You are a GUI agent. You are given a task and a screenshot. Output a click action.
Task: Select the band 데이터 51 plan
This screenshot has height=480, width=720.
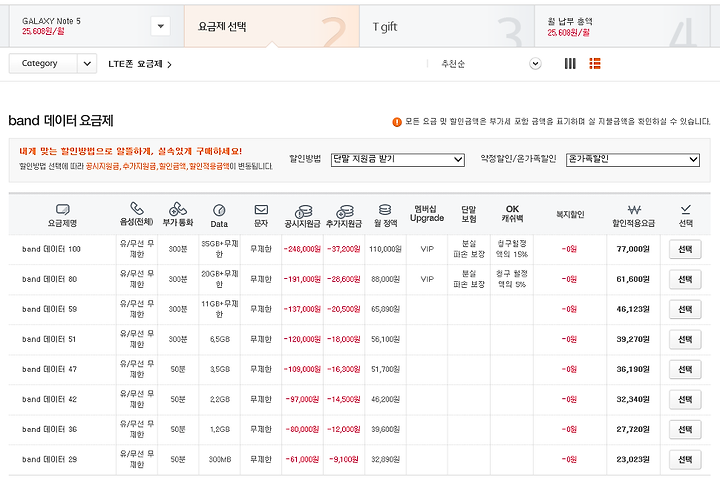click(x=685, y=339)
